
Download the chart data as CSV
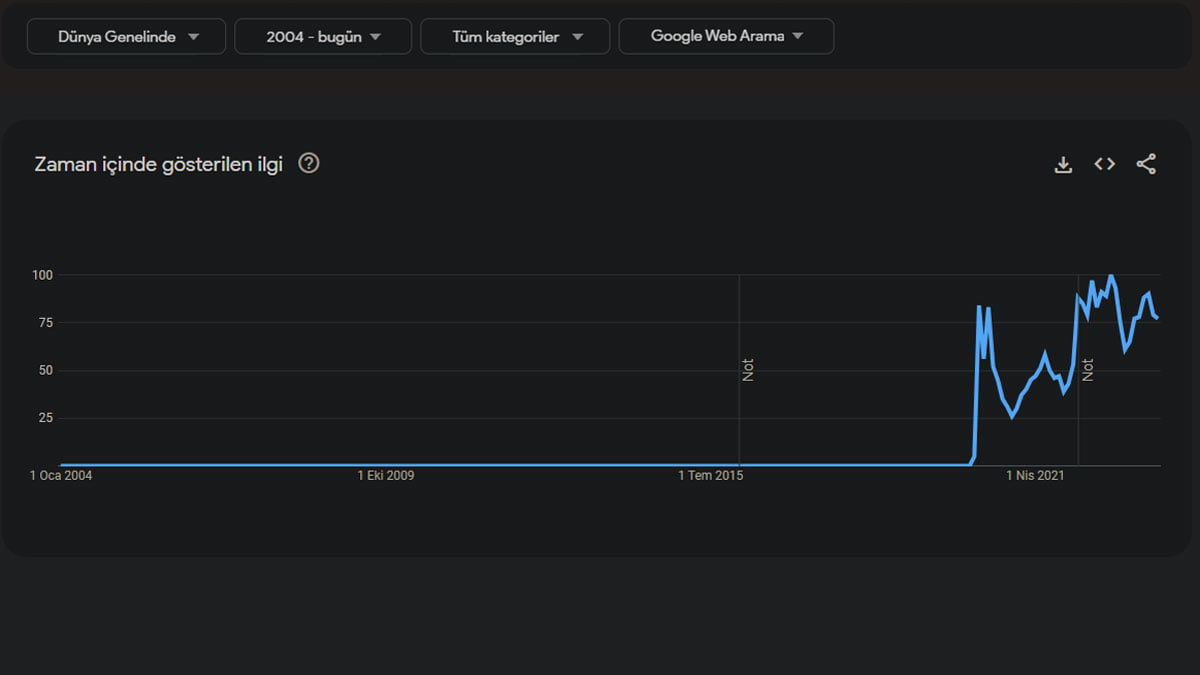click(1063, 165)
